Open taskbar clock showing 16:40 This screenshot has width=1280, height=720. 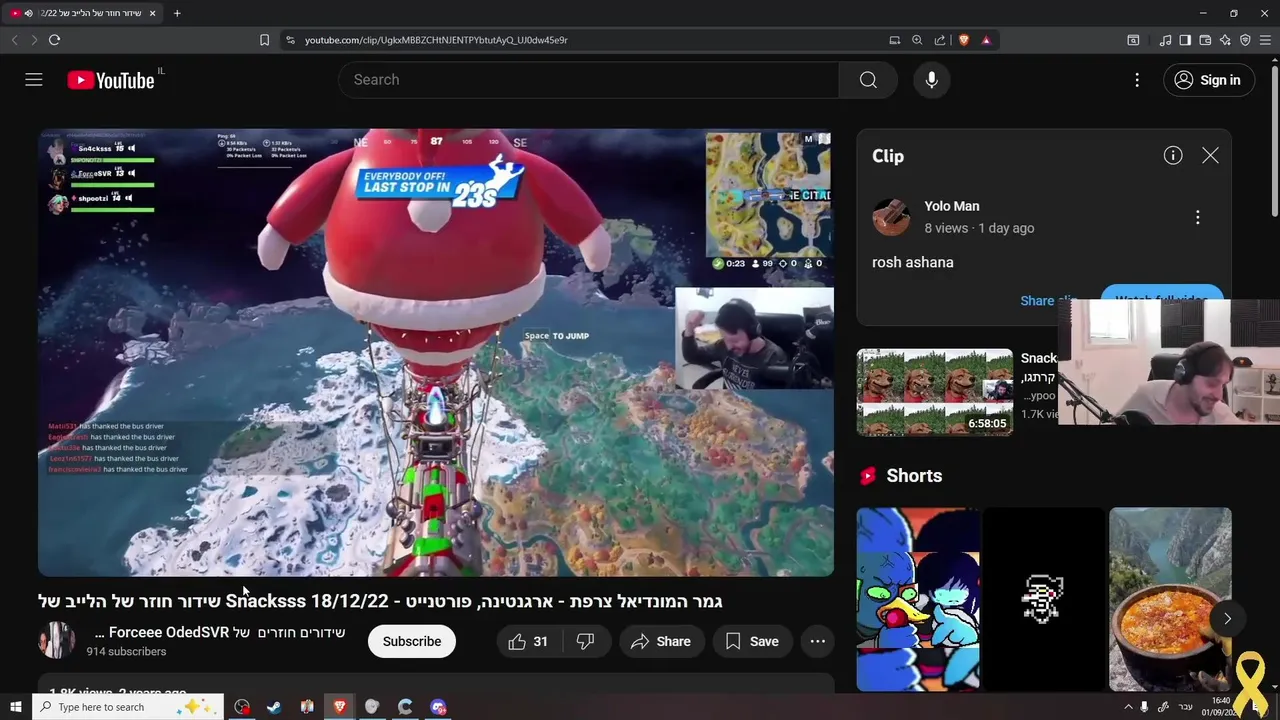pyautogui.click(x=1221, y=706)
